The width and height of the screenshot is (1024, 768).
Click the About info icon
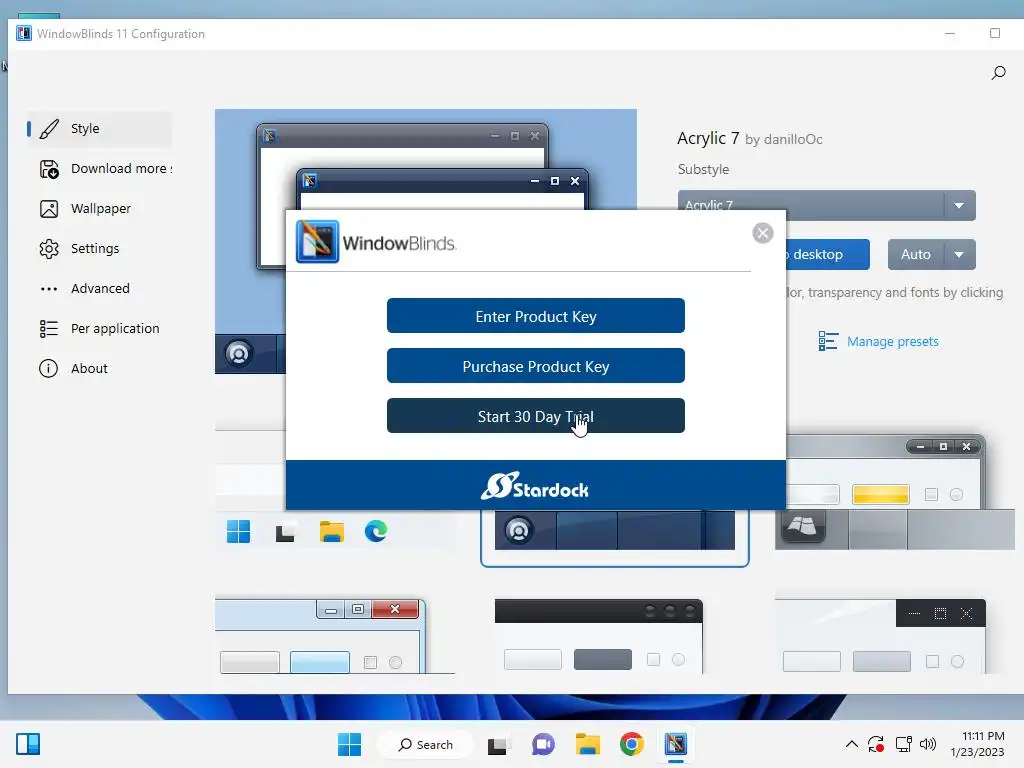[x=48, y=368]
